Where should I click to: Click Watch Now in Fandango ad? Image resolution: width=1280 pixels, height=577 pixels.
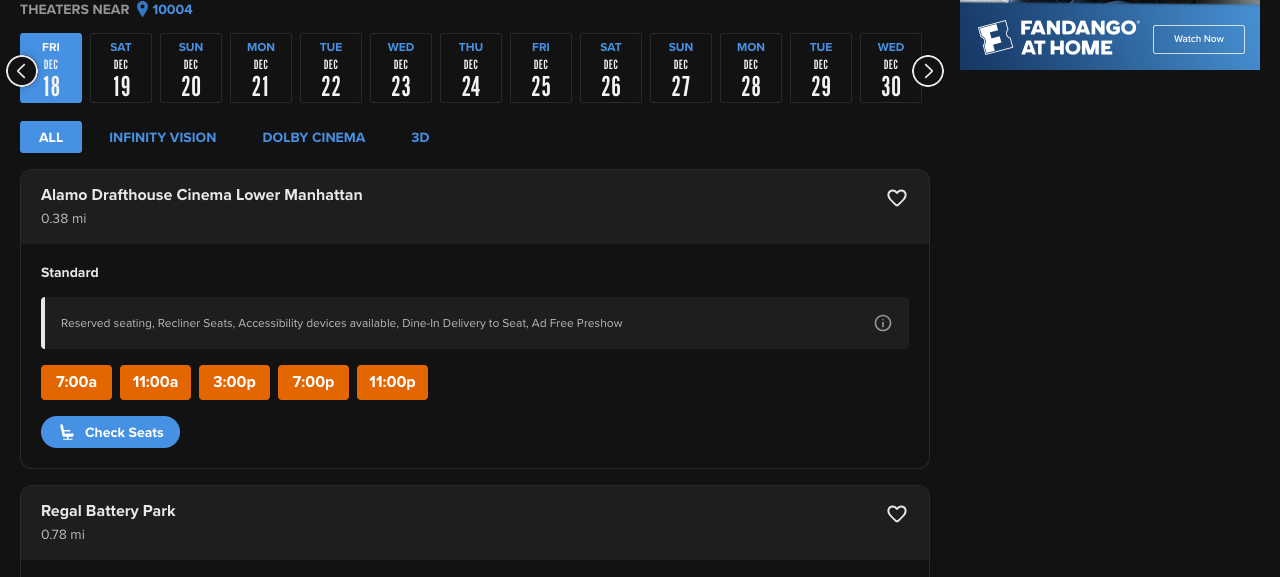[x=1199, y=39]
